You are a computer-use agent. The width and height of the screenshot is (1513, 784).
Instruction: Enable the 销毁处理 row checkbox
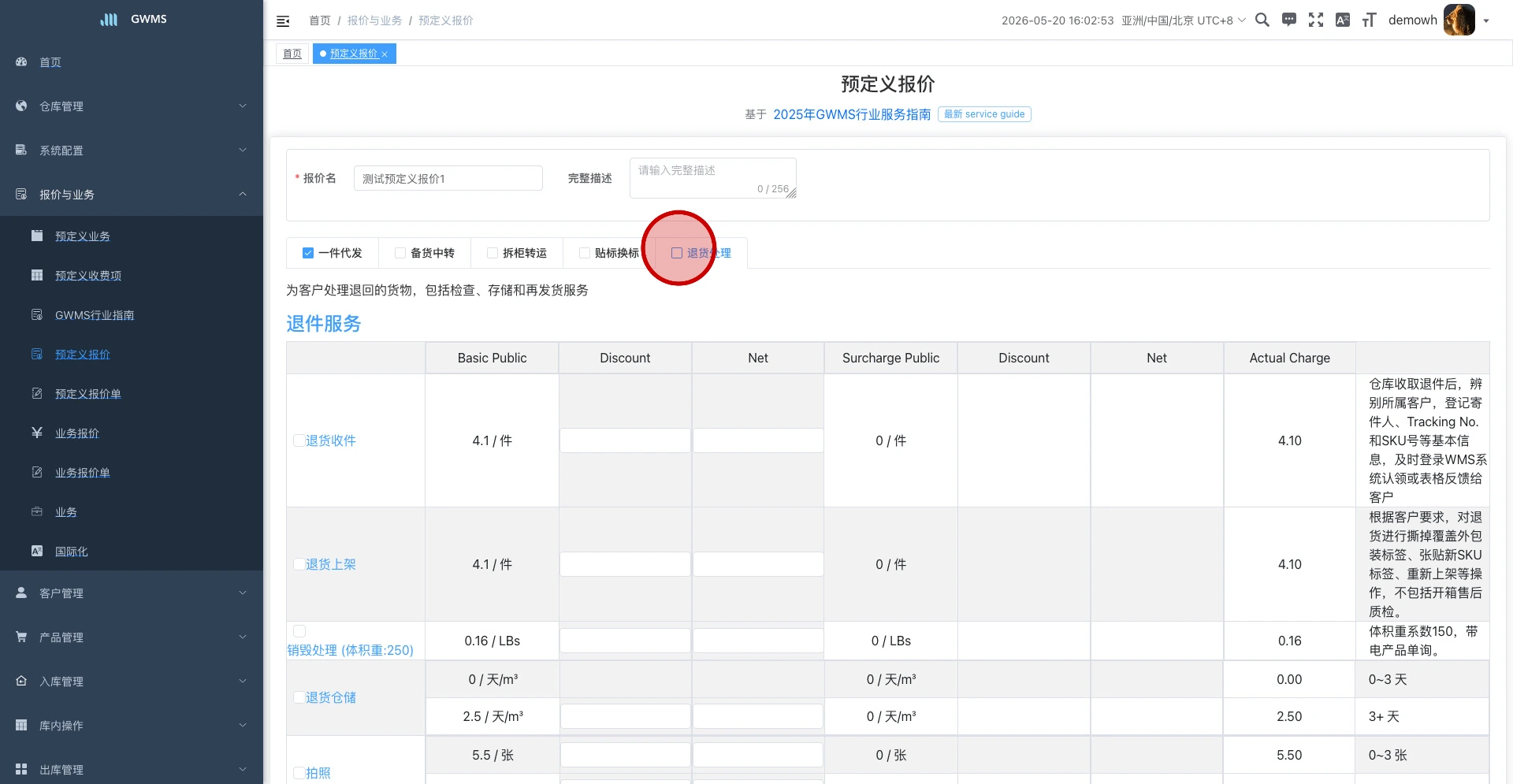click(x=299, y=631)
